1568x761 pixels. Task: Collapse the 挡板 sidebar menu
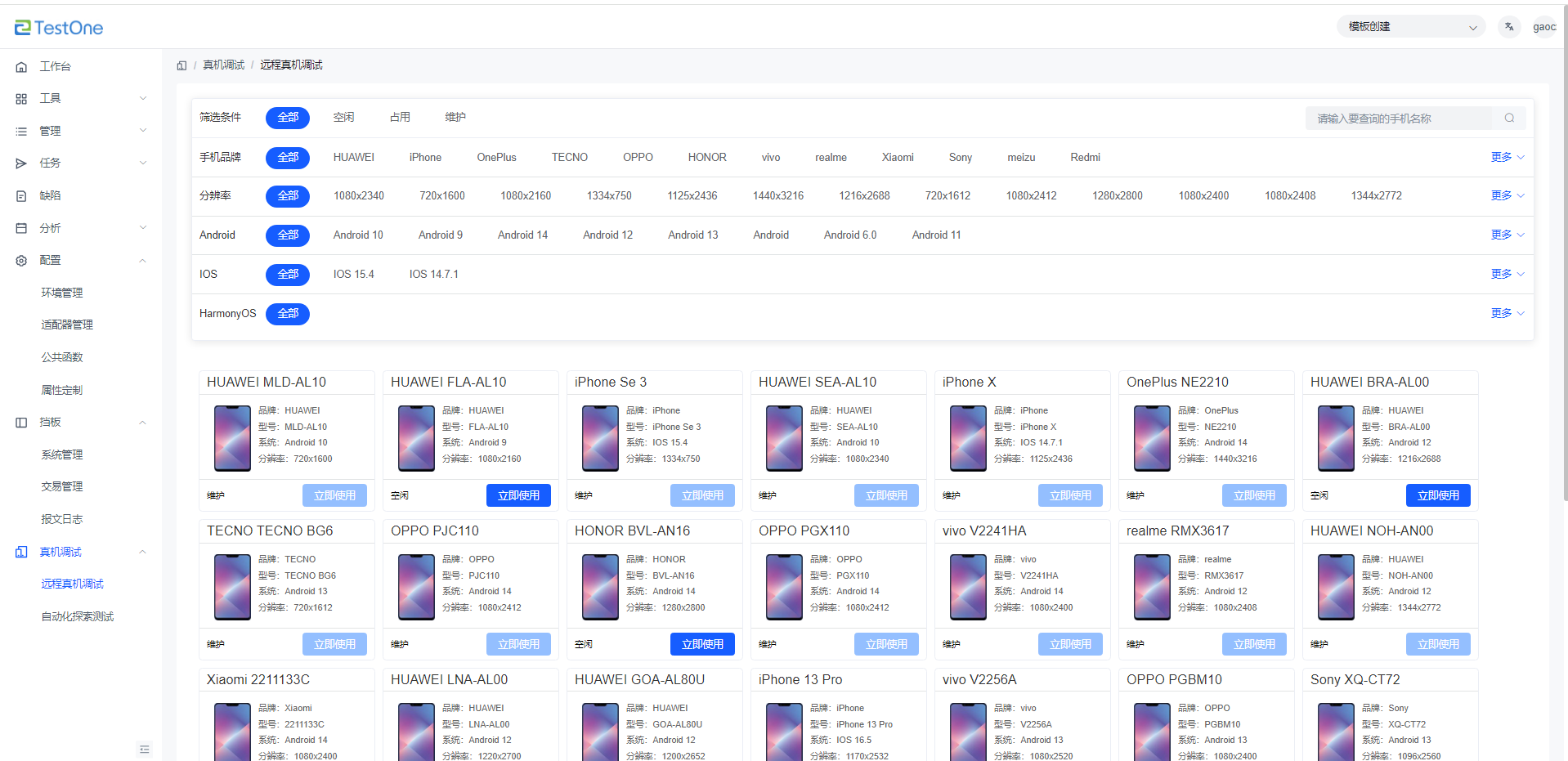pos(143,423)
